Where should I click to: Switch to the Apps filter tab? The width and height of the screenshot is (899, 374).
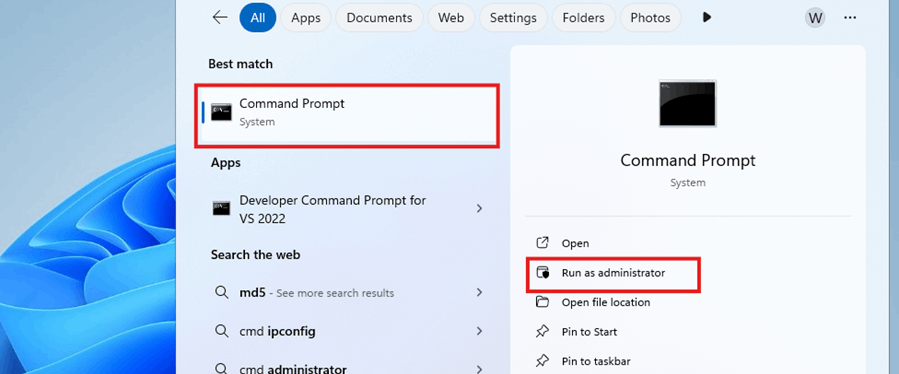(x=306, y=18)
